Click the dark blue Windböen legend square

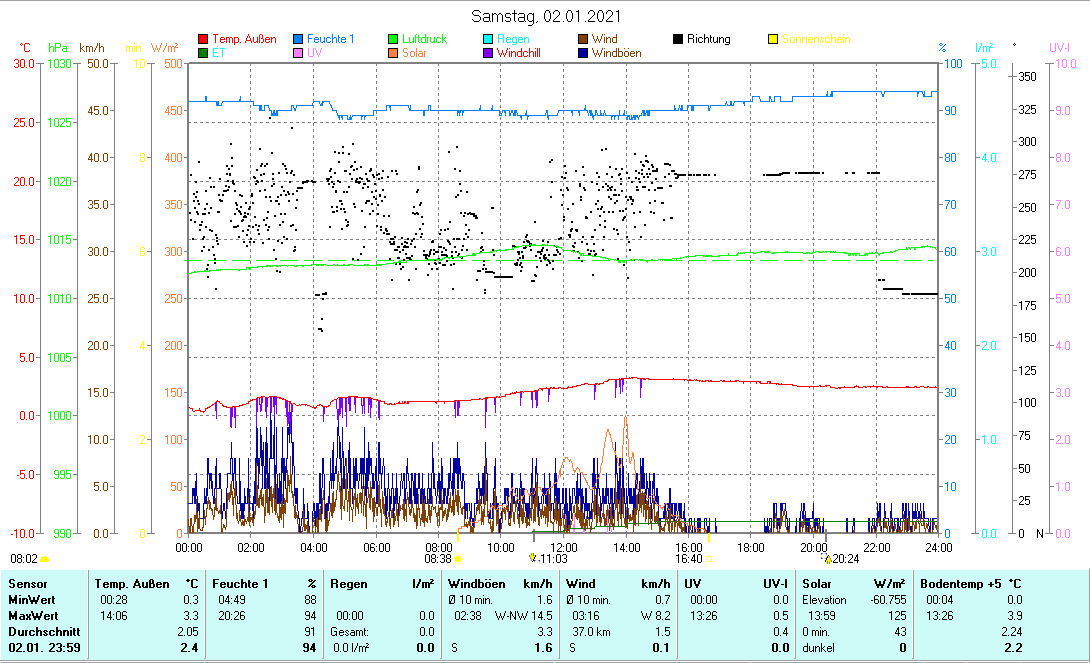(583, 53)
